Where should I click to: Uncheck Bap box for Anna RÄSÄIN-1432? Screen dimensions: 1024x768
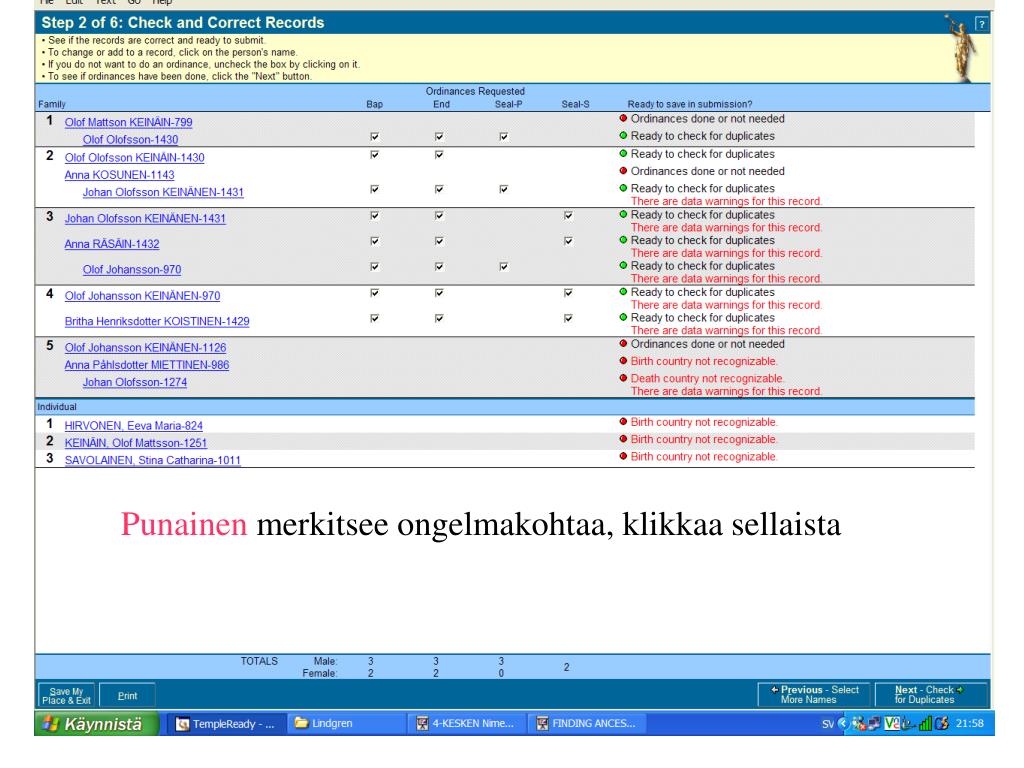(x=374, y=241)
